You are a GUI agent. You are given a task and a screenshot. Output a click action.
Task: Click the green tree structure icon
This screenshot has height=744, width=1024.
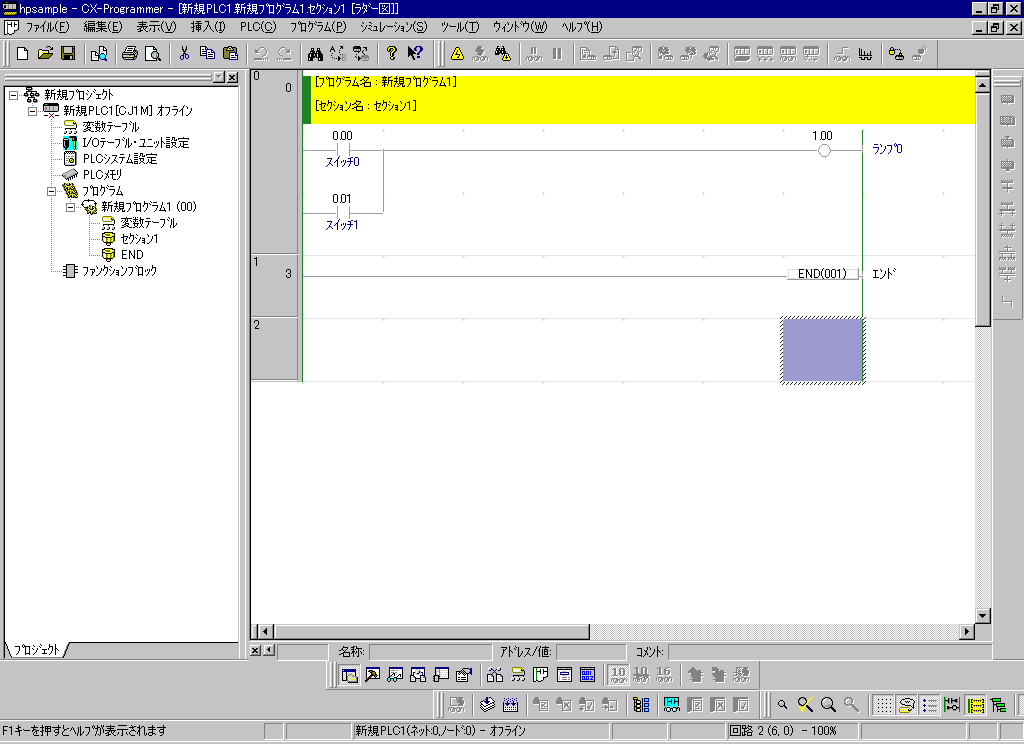pyautogui.click(x=999, y=705)
